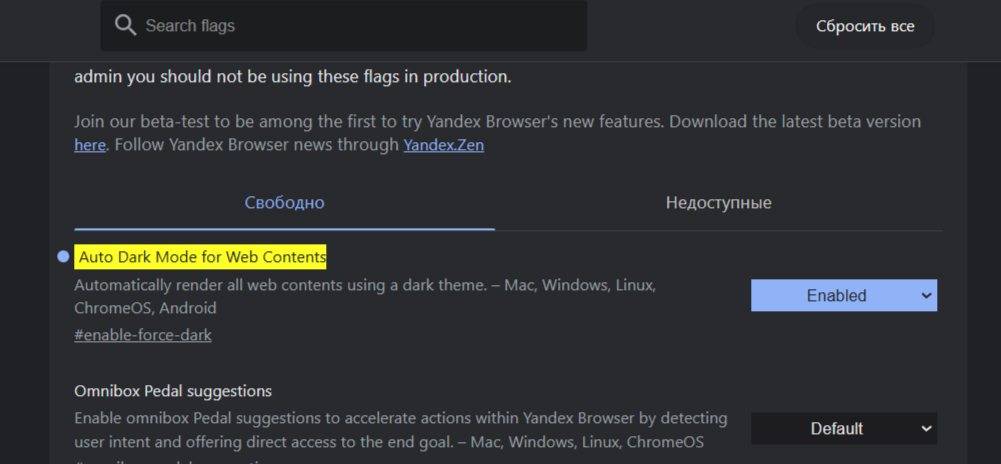Click the blue modified-flag dot indicator
The height and width of the screenshot is (464, 1001).
63,257
